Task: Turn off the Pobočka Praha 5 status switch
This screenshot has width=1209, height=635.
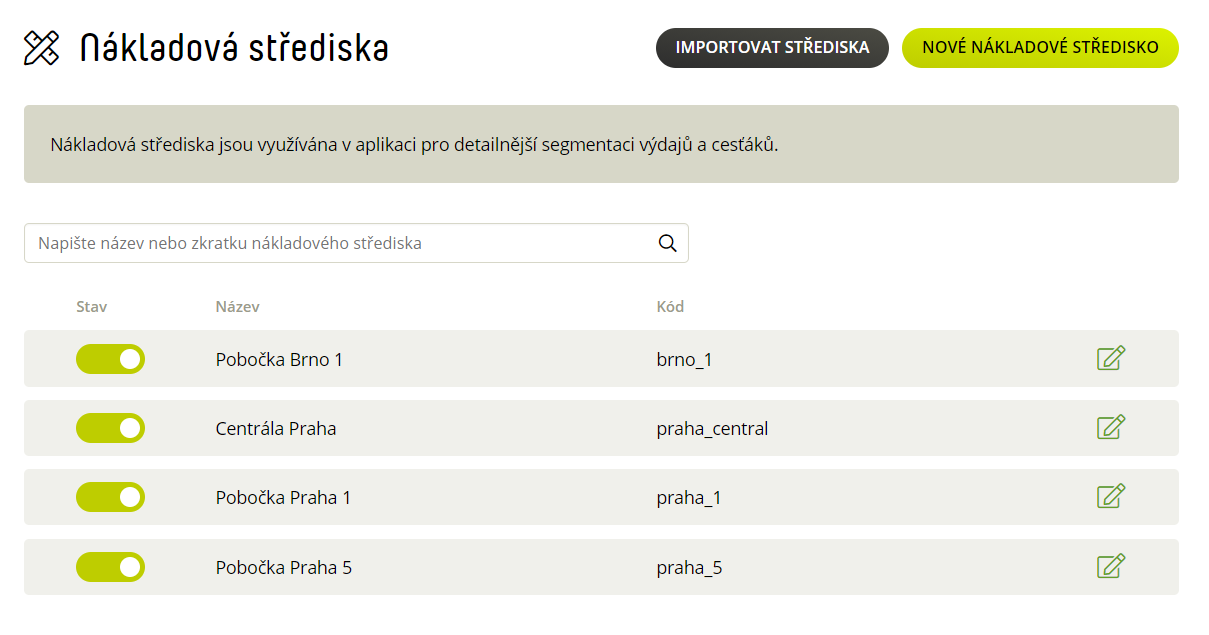Action: point(110,567)
